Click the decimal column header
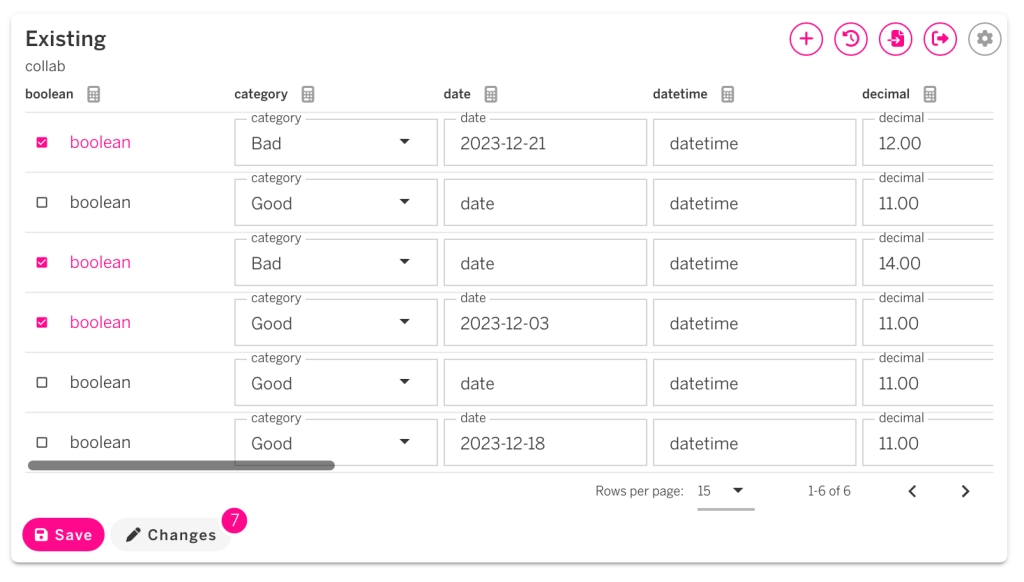 [x=885, y=94]
